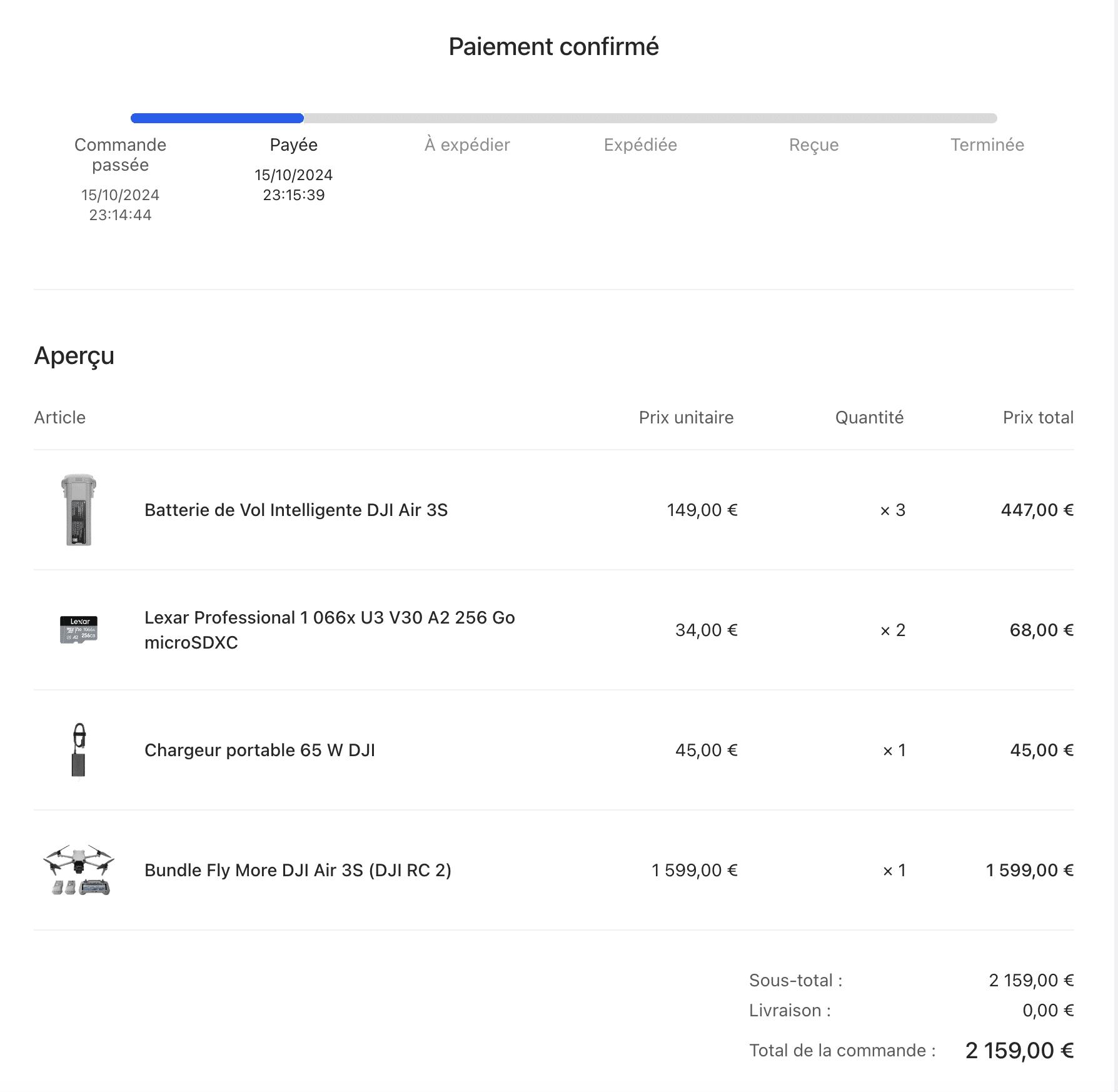Click the Reçue status step
This screenshot has width=1118, height=1092.
click(813, 144)
